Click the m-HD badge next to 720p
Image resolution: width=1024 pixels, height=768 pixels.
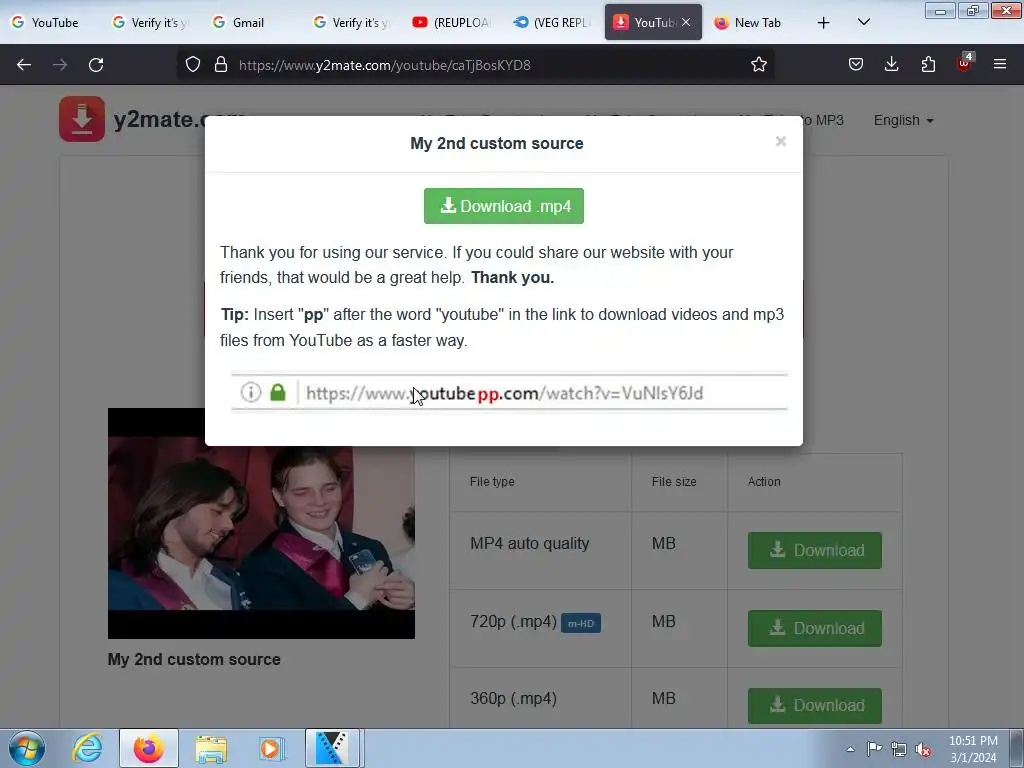pos(581,623)
